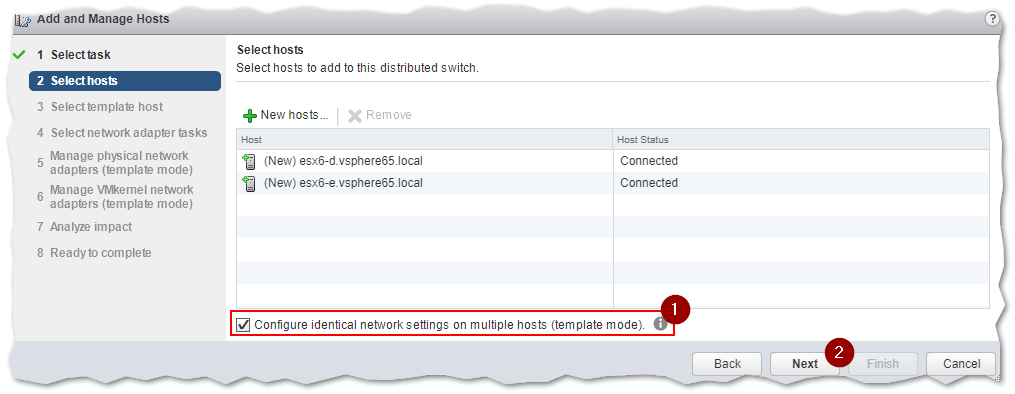Screen dimensions: 1015x394
Task: Click the resize grip at dialog corner
Action: [x=998, y=378]
